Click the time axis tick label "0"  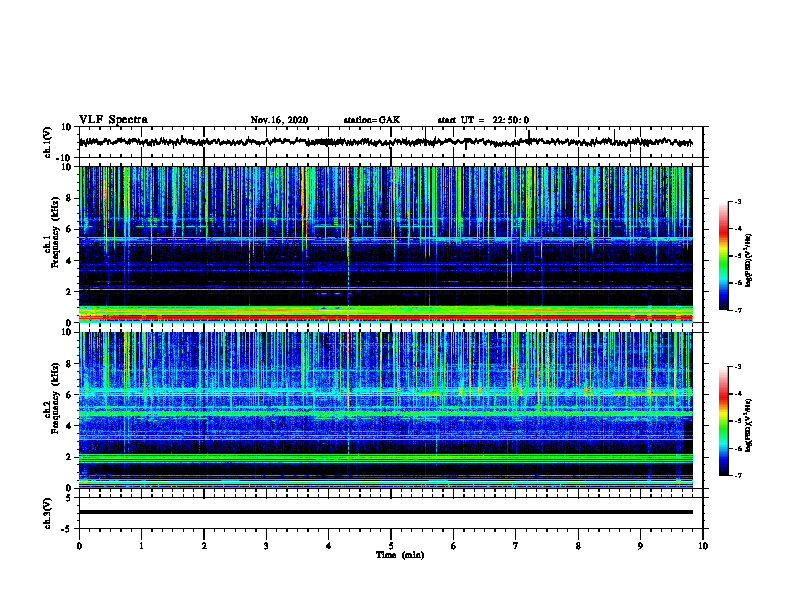(79, 546)
